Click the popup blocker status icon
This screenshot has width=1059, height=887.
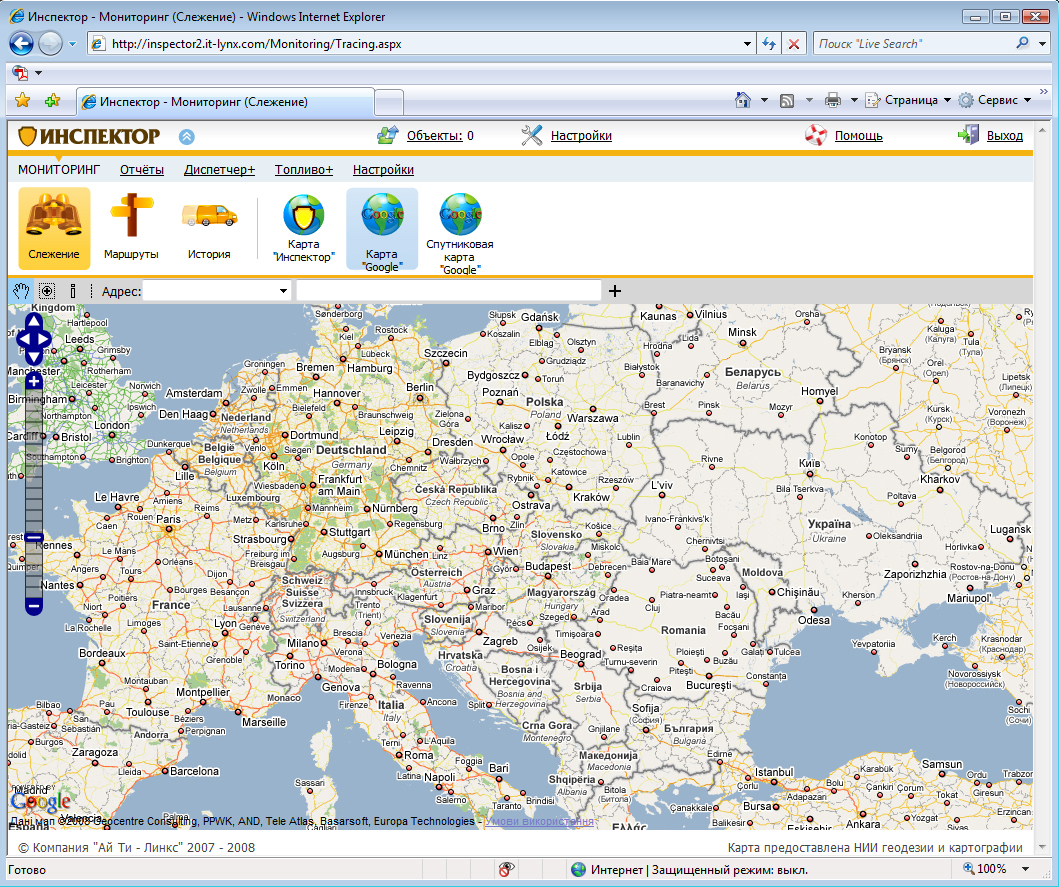click(x=506, y=869)
